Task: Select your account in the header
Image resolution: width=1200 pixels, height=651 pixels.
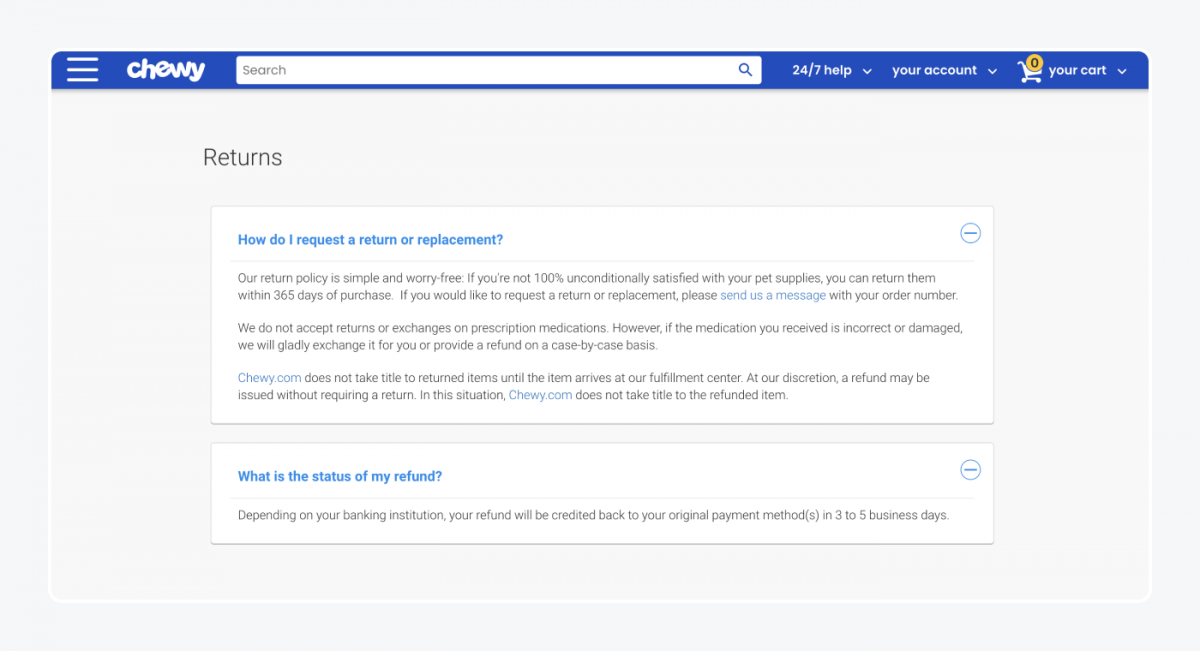Action: tap(934, 70)
